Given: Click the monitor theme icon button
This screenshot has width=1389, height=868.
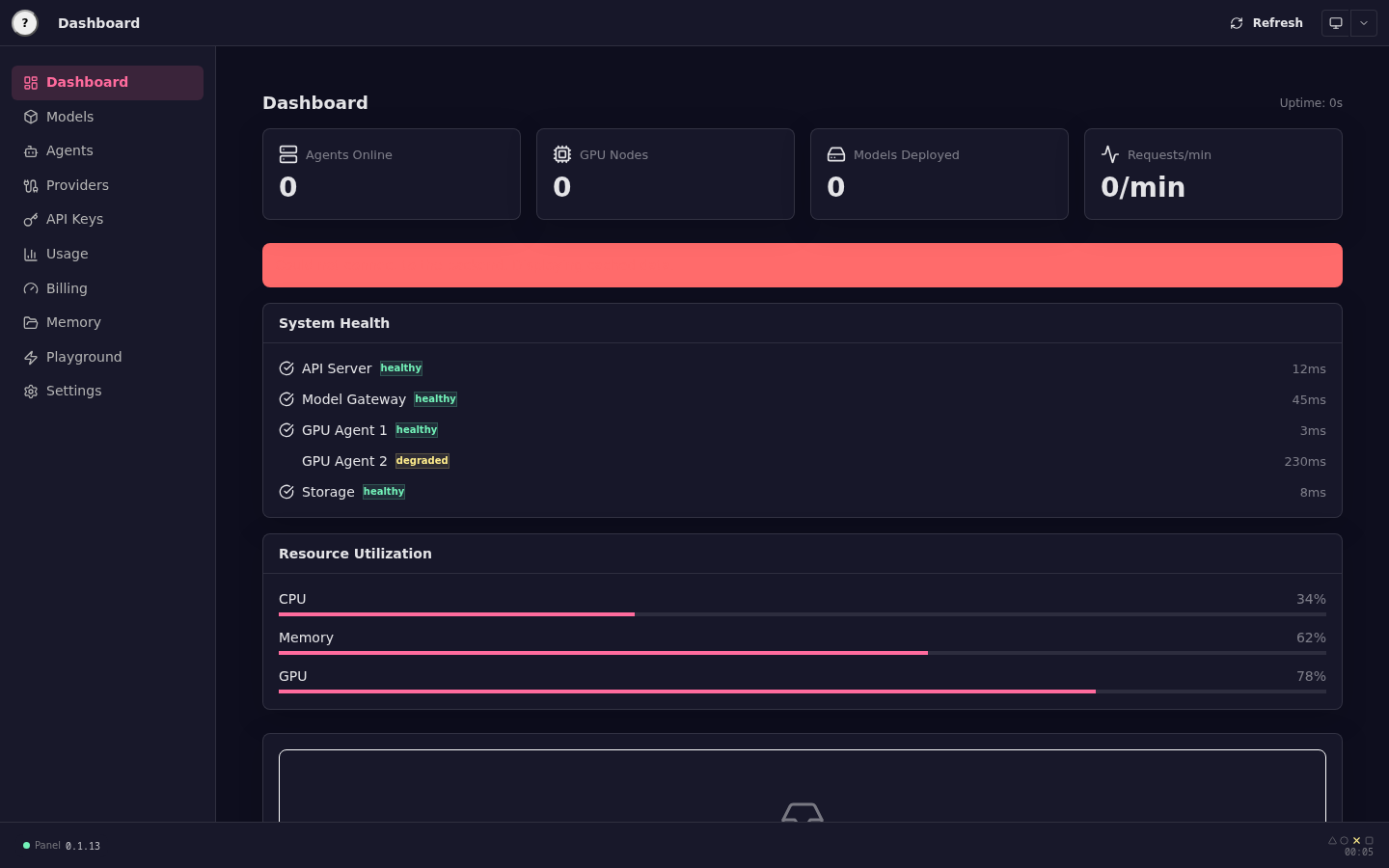Looking at the screenshot, I should click(x=1336, y=23).
